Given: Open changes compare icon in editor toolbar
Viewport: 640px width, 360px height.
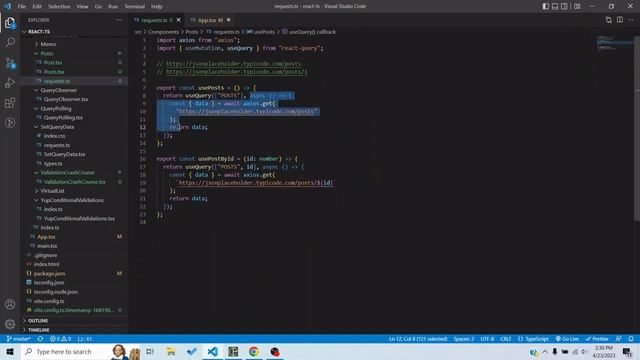Looking at the screenshot, I should coord(609,20).
